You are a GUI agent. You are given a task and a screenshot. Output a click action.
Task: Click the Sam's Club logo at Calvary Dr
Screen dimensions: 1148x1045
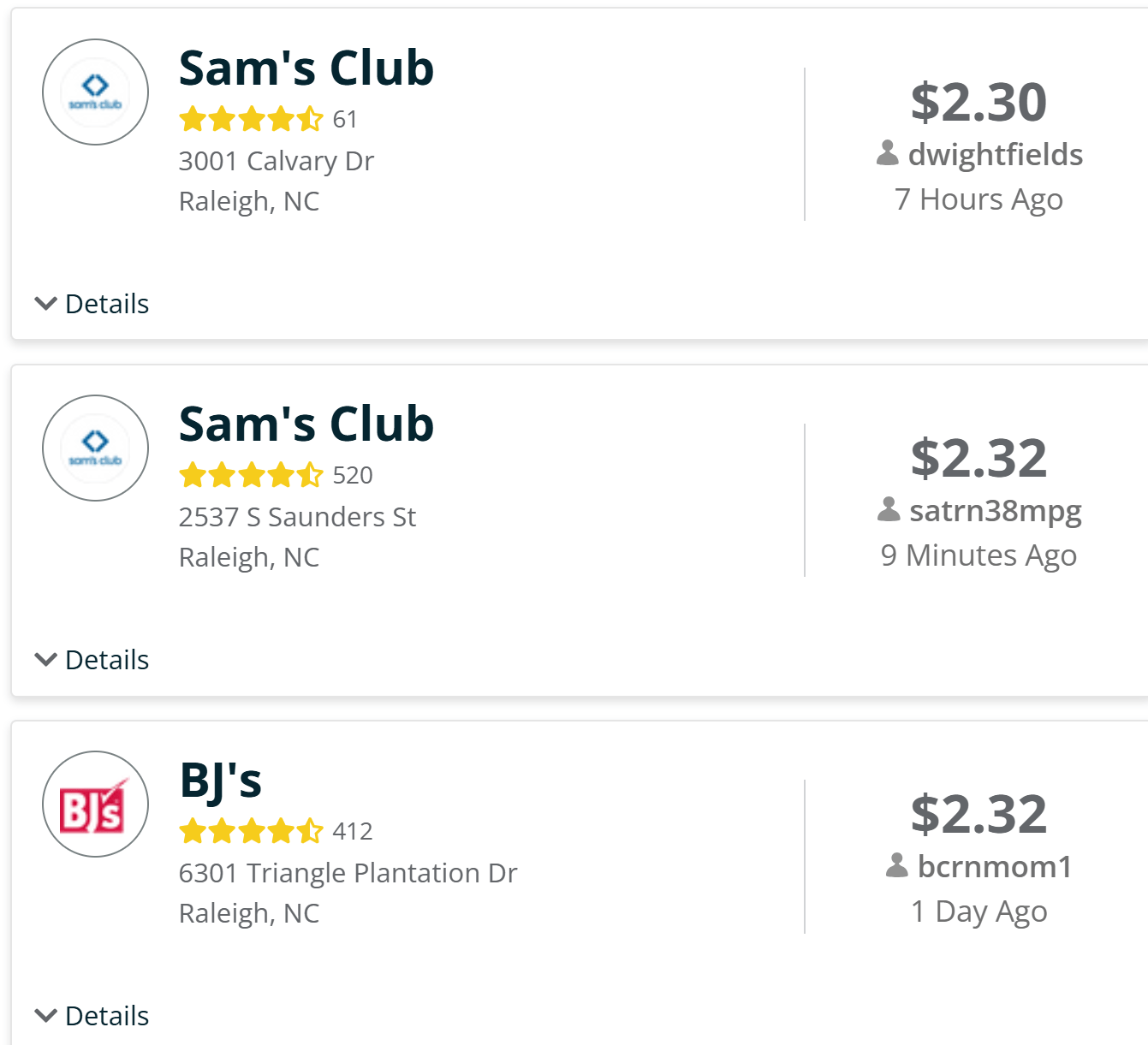click(x=95, y=92)
